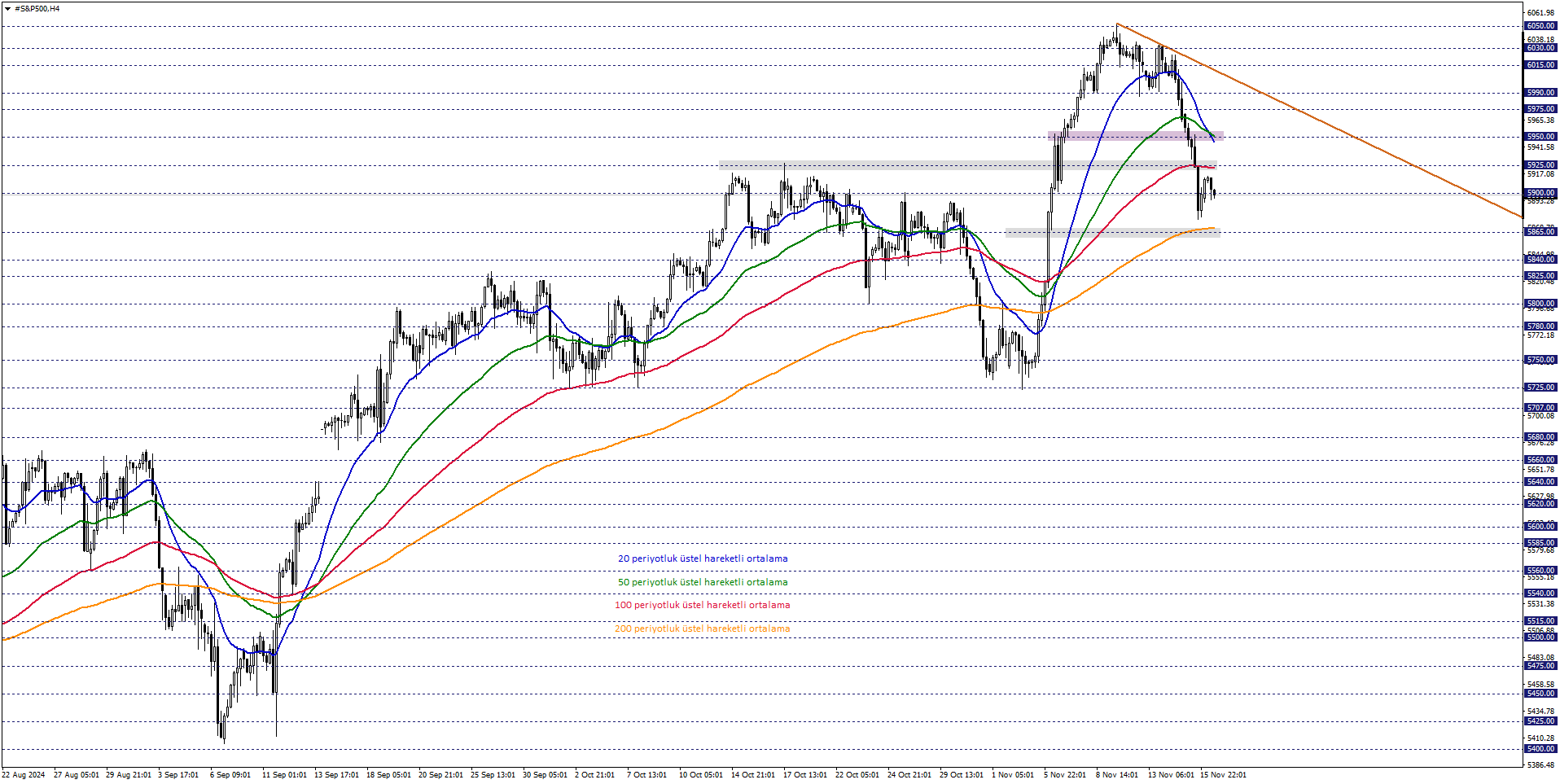Click the 8 Nov 14:01 time axis label
The image size is (1560, 784).
click(x=1117, y=775)
